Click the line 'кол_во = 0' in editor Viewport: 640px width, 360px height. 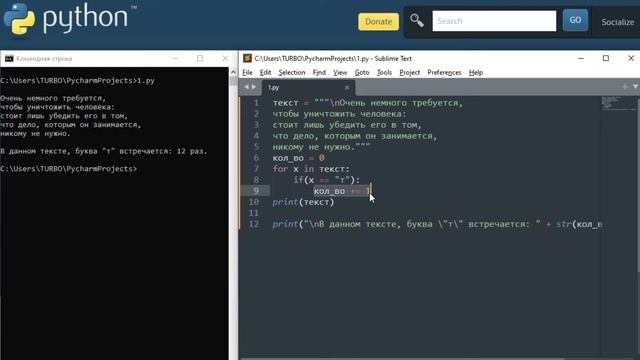coord(299,158)
